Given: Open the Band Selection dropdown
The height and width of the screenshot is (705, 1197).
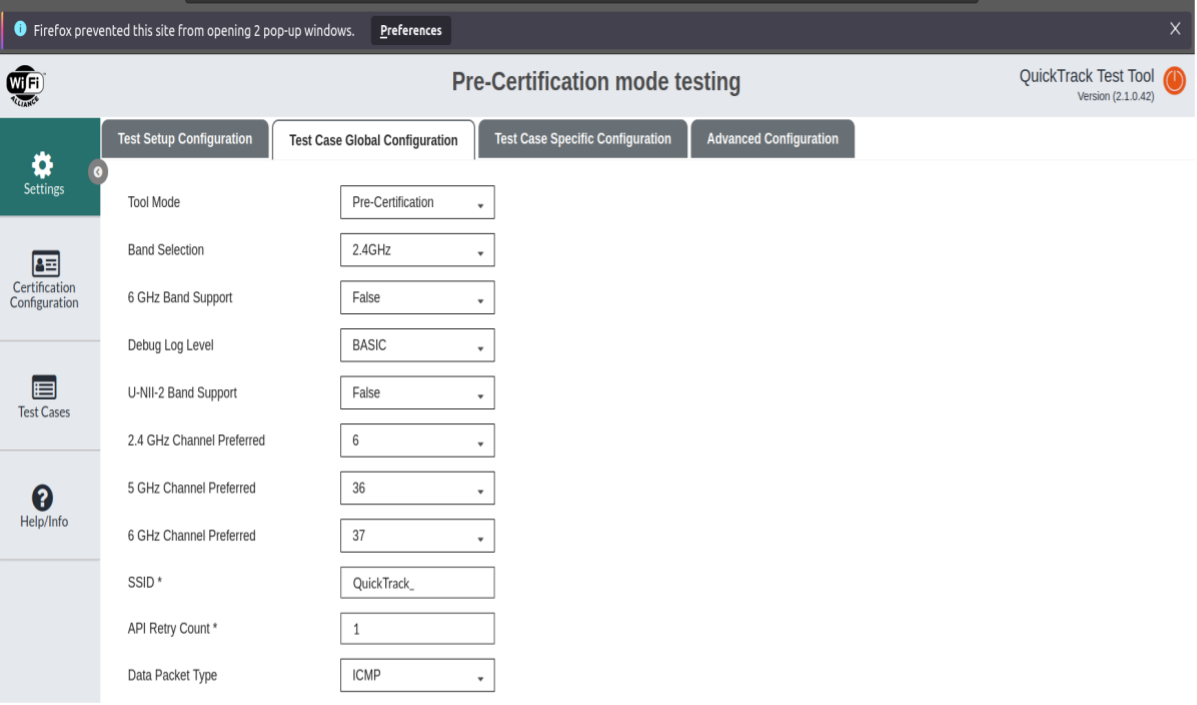Looking at the screenshot, I should click(x=417, y=249).
